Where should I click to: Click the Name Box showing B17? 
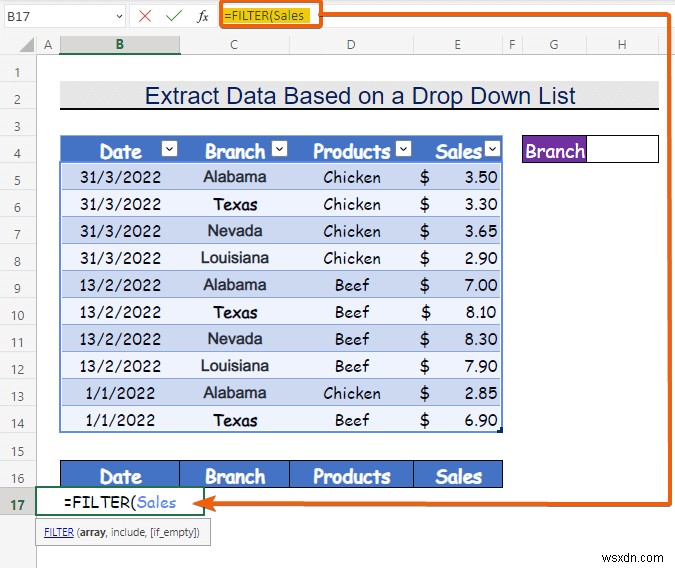coord(59,17)
